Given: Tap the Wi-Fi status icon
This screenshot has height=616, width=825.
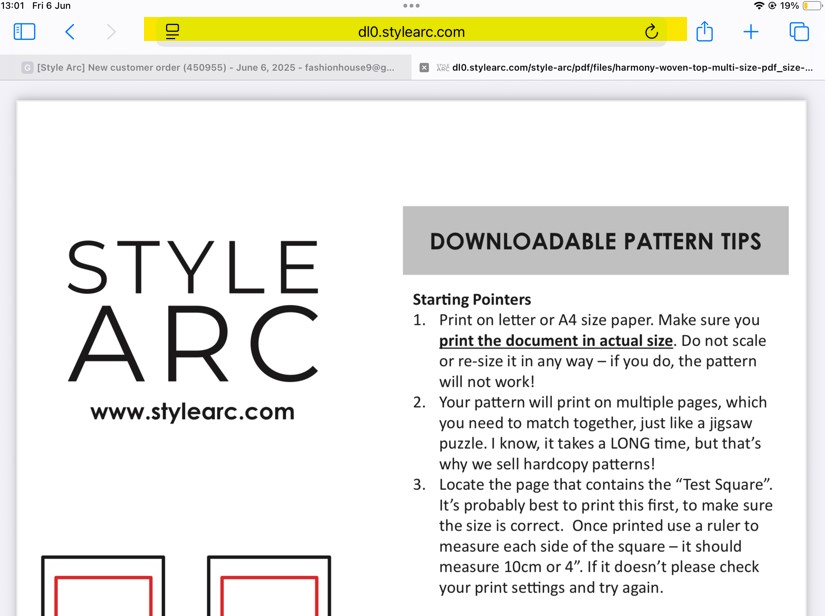Looking at the screenshot, I should coord(759,6).
